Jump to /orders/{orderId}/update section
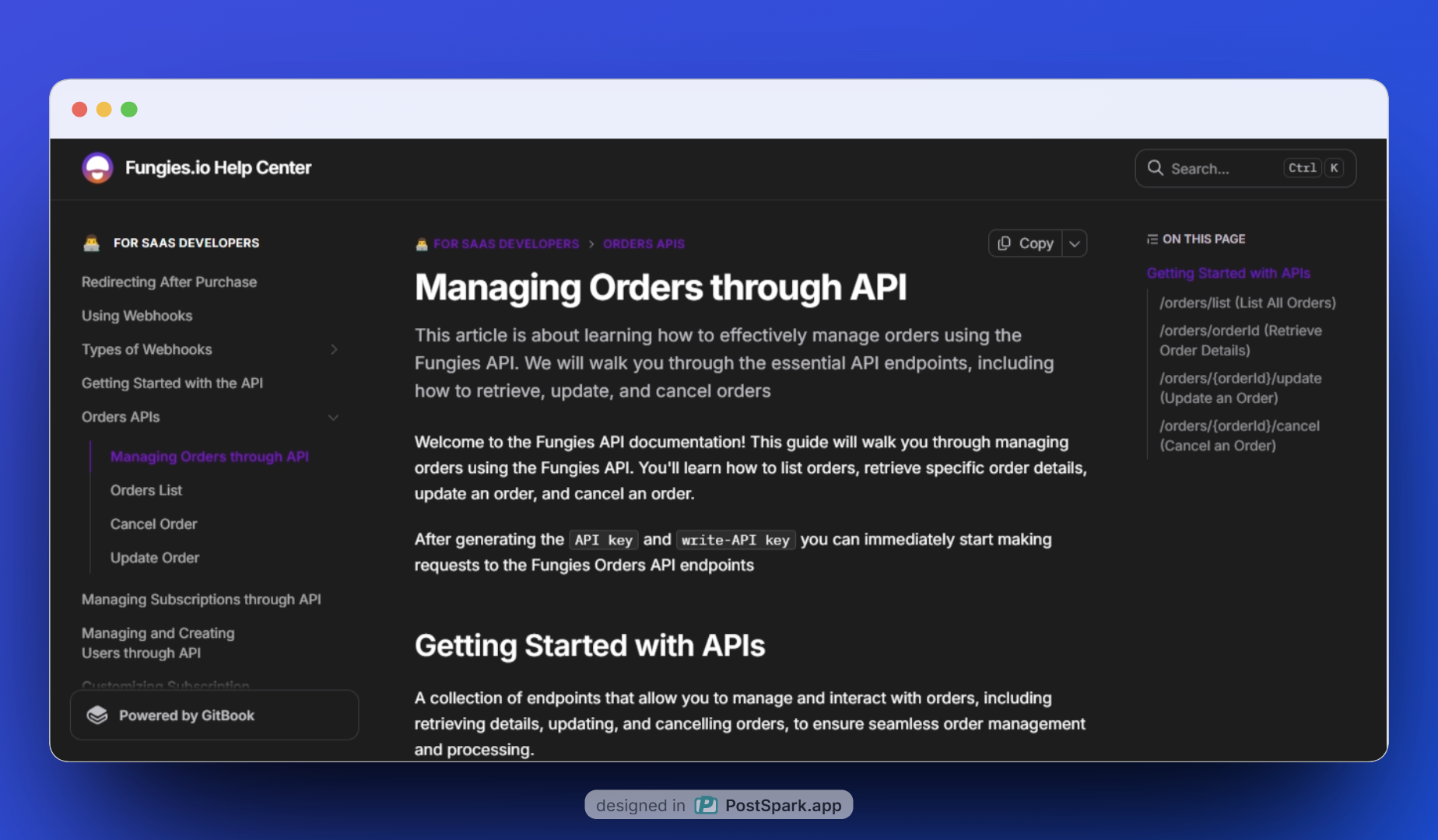 1240,388
